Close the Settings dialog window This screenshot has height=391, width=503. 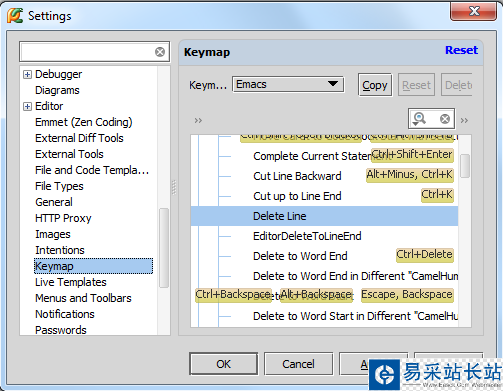[474, 11]
